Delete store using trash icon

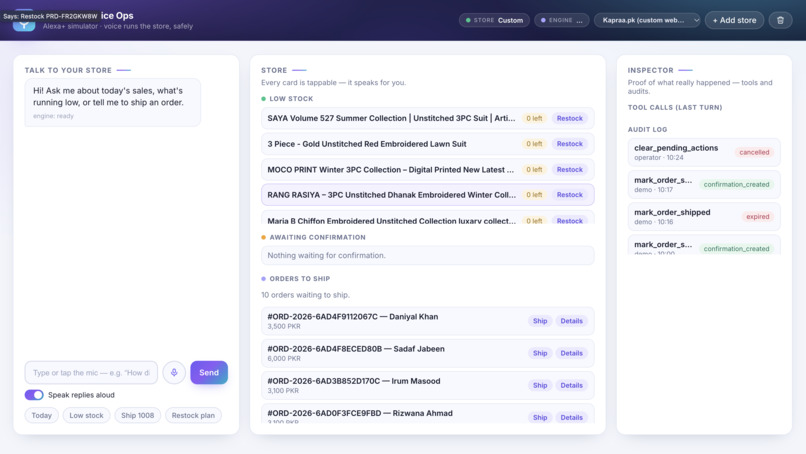[x=780, y=20]
